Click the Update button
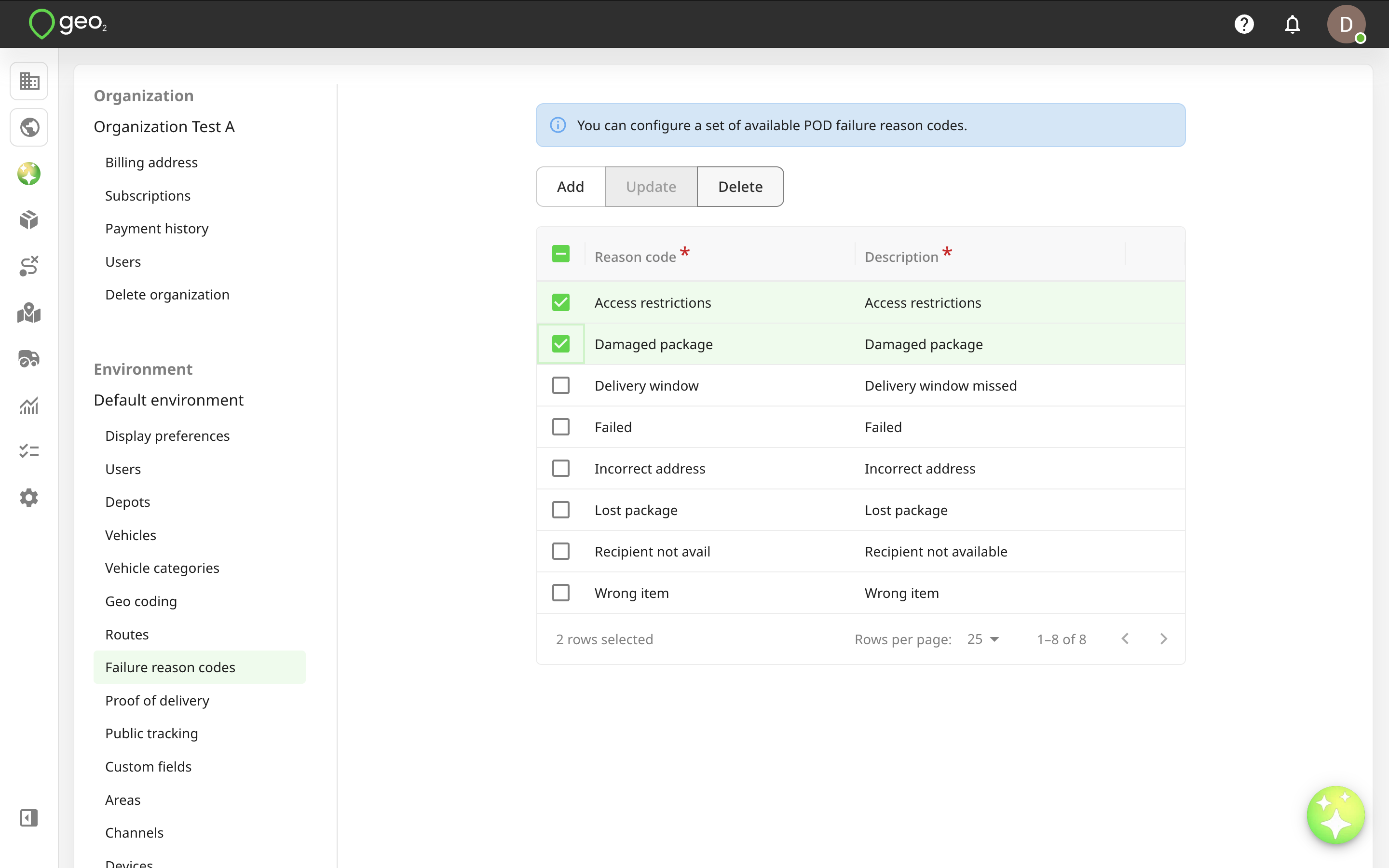This screenshot has width=1389, height=868. [651, 187]
